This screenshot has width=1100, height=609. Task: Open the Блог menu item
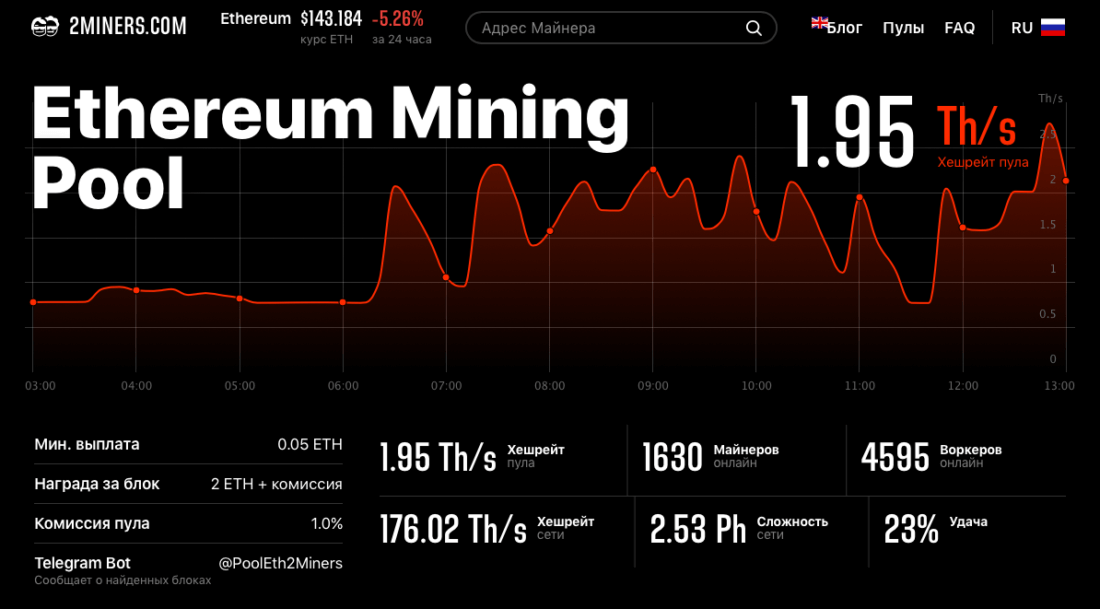(x=845, y=28)
